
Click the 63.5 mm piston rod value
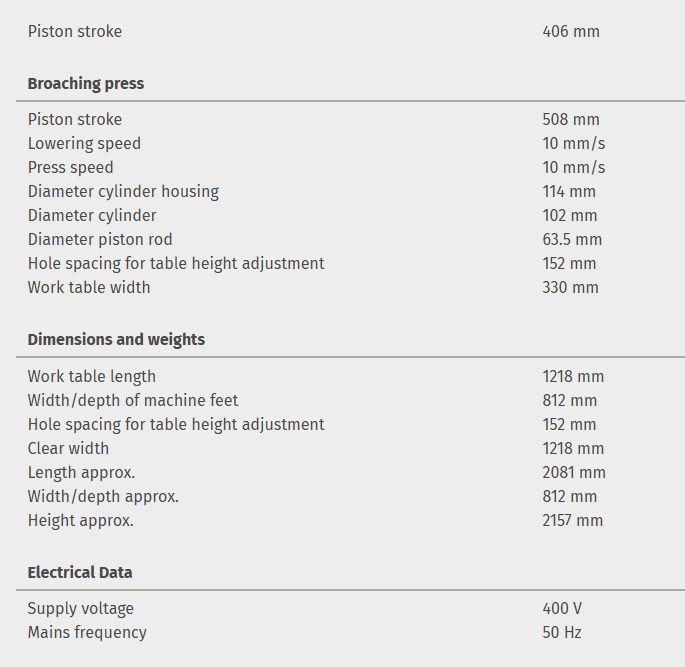[x=572, y=240]
